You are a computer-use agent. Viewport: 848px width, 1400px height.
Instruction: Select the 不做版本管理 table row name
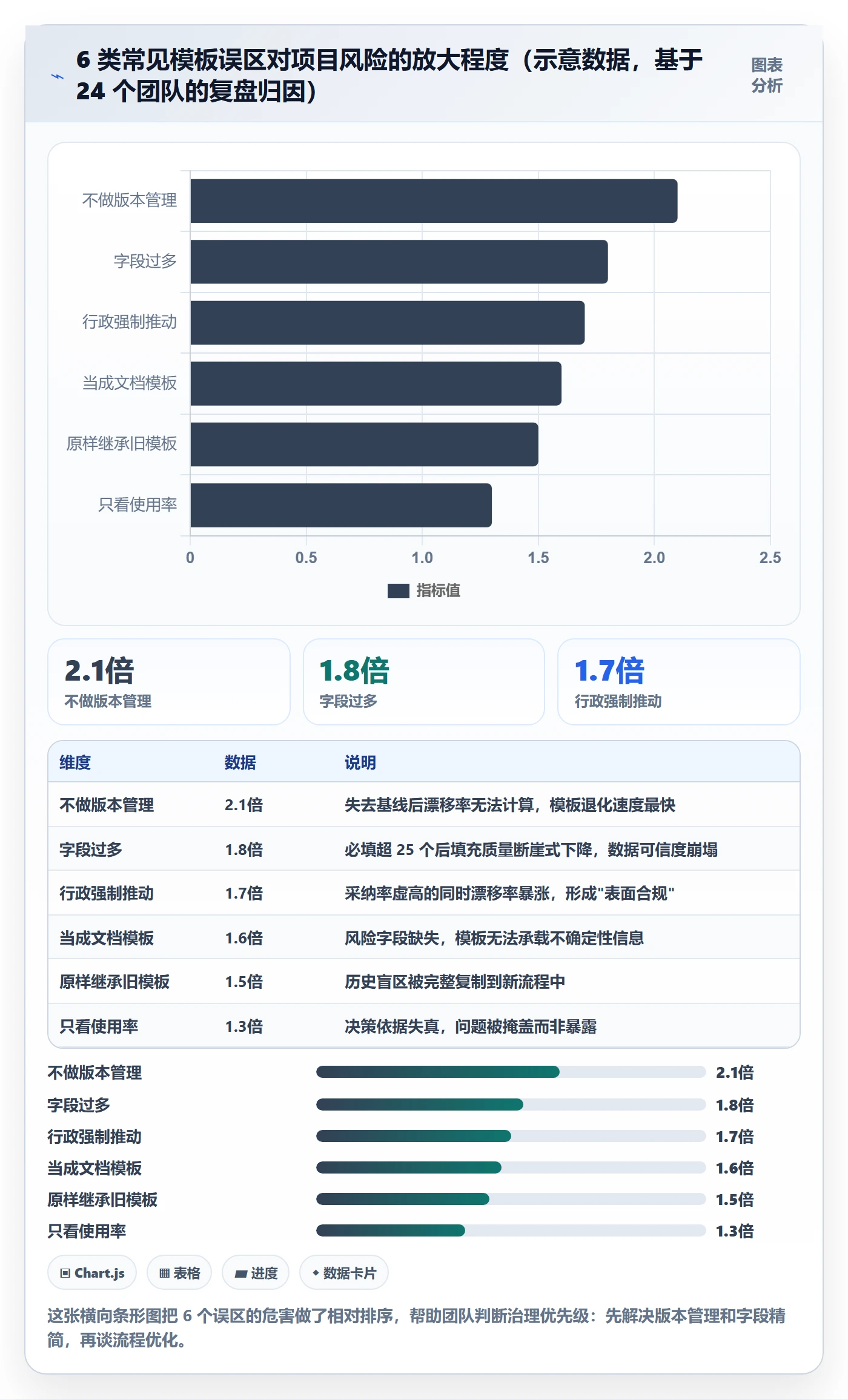click(107, 805)
